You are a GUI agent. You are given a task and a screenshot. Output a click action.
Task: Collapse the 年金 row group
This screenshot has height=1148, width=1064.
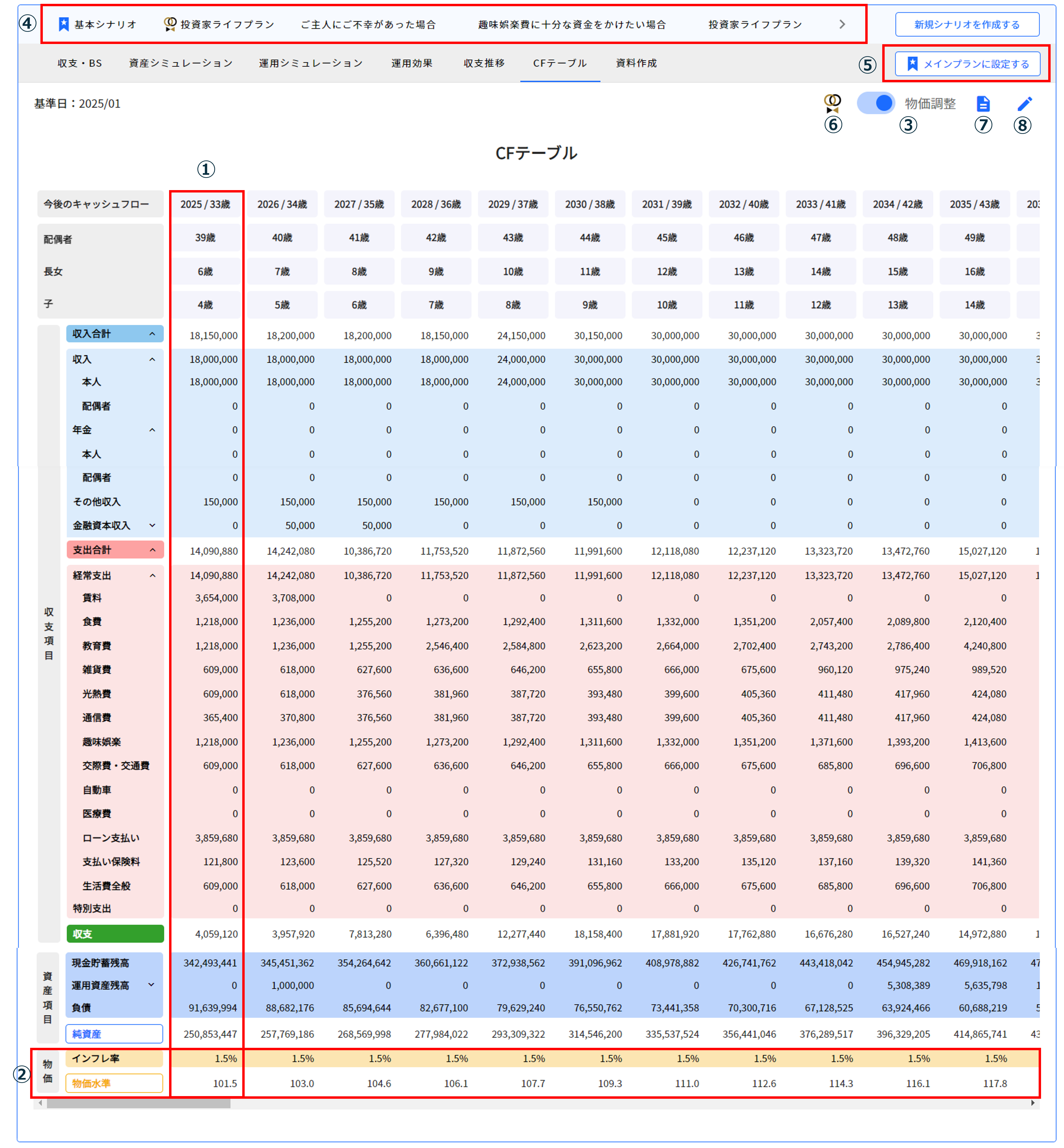click(152, 430)
